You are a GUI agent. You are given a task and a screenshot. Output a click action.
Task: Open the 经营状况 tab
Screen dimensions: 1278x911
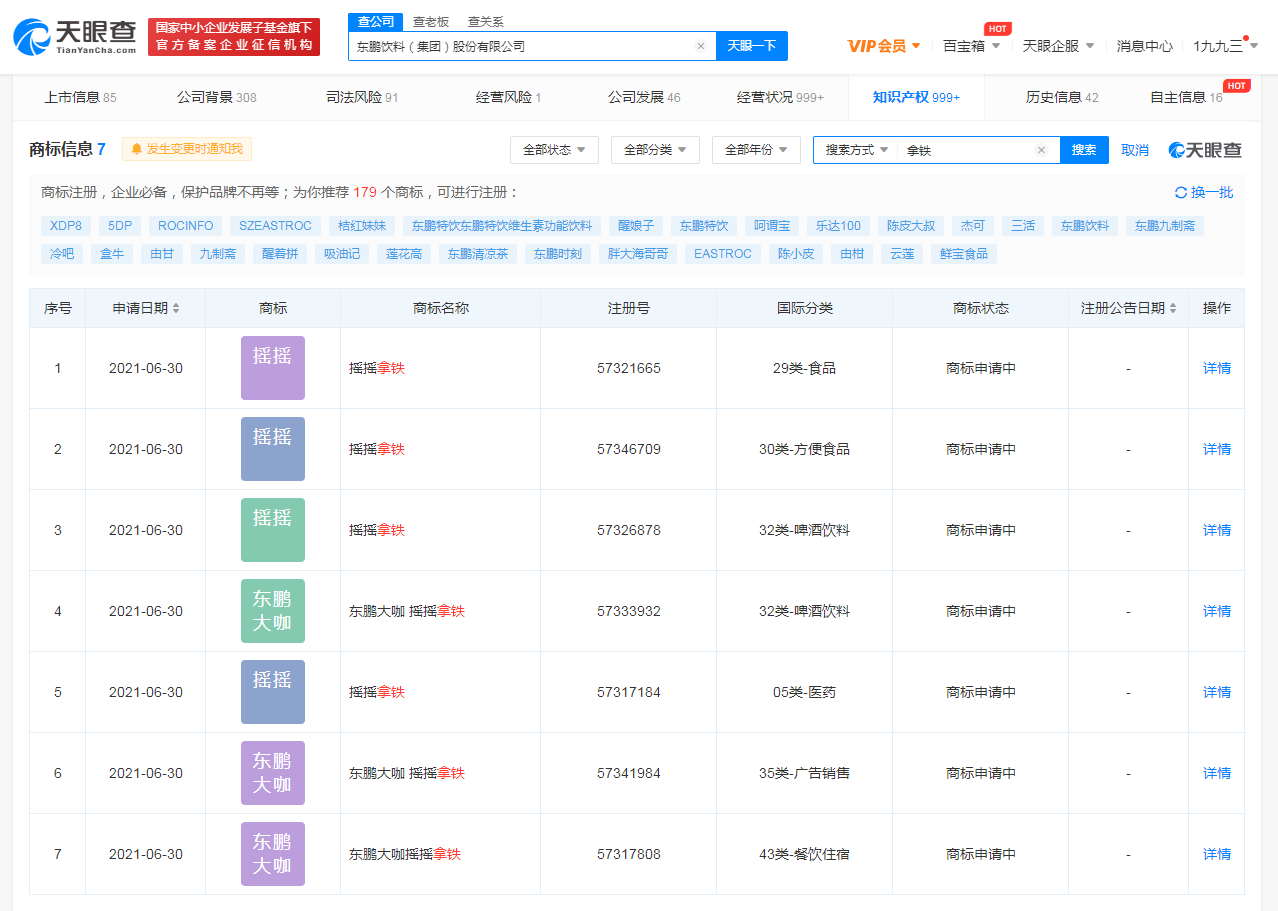(780, 97)
